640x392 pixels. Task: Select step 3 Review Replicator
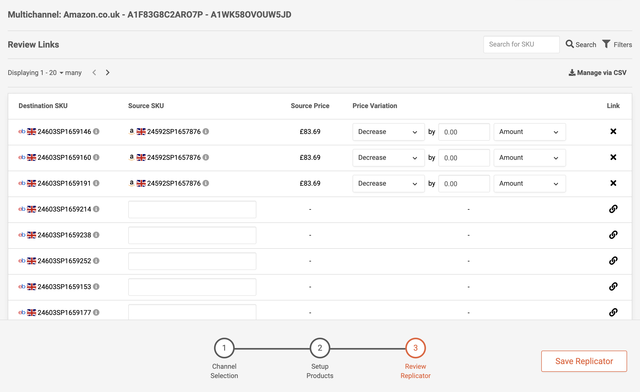(x=416, y=348)
